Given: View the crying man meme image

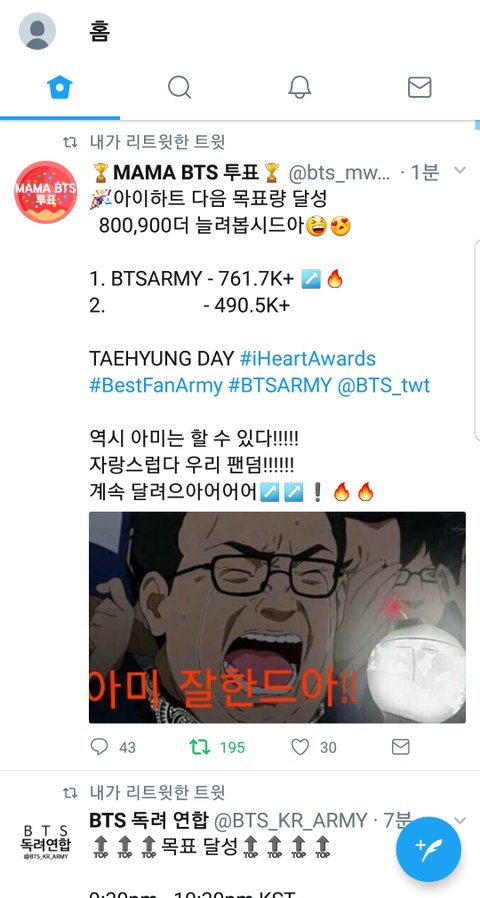Looking at the screenshot, I should point(277,617).
